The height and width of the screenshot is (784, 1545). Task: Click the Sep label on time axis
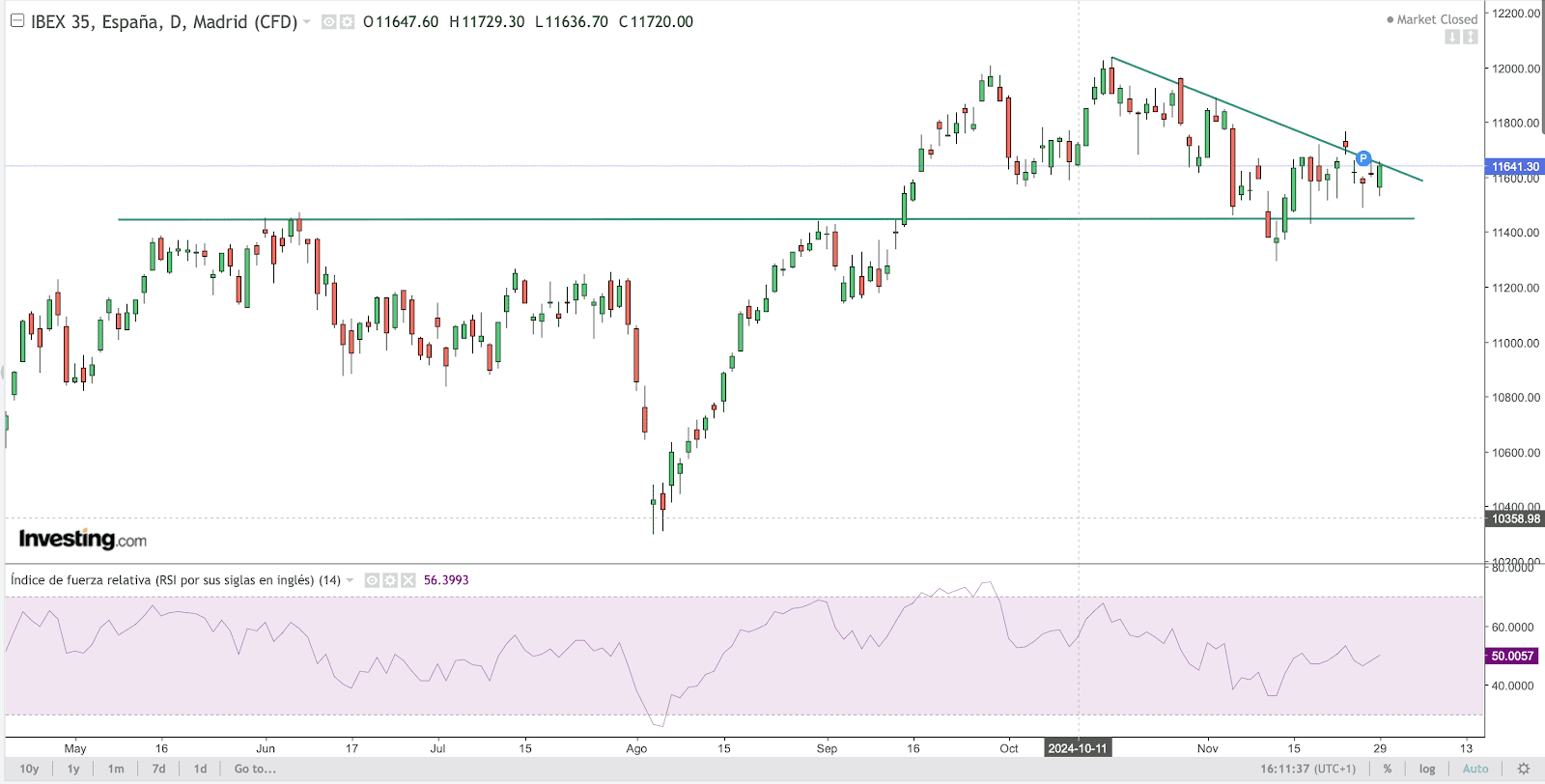coord(827,748)
